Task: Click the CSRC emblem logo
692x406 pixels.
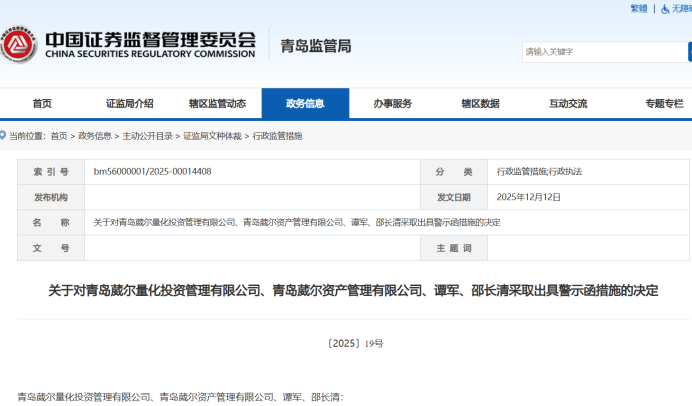Action: coord(19,45)
